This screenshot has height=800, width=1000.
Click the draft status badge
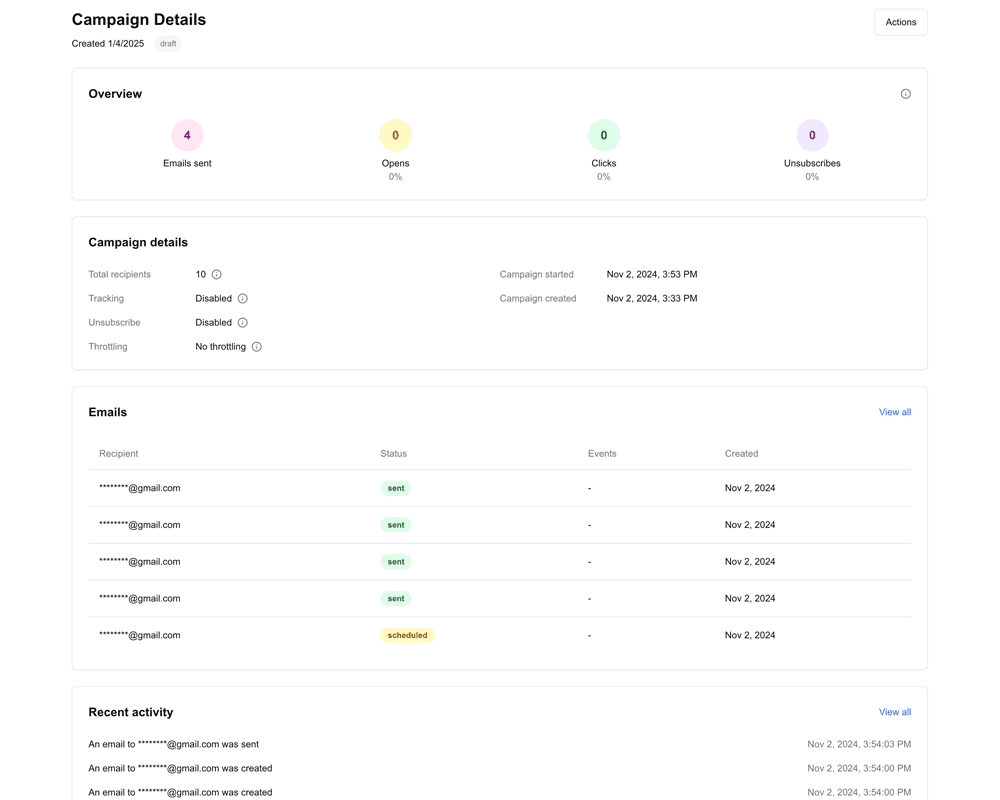(168, 44)
